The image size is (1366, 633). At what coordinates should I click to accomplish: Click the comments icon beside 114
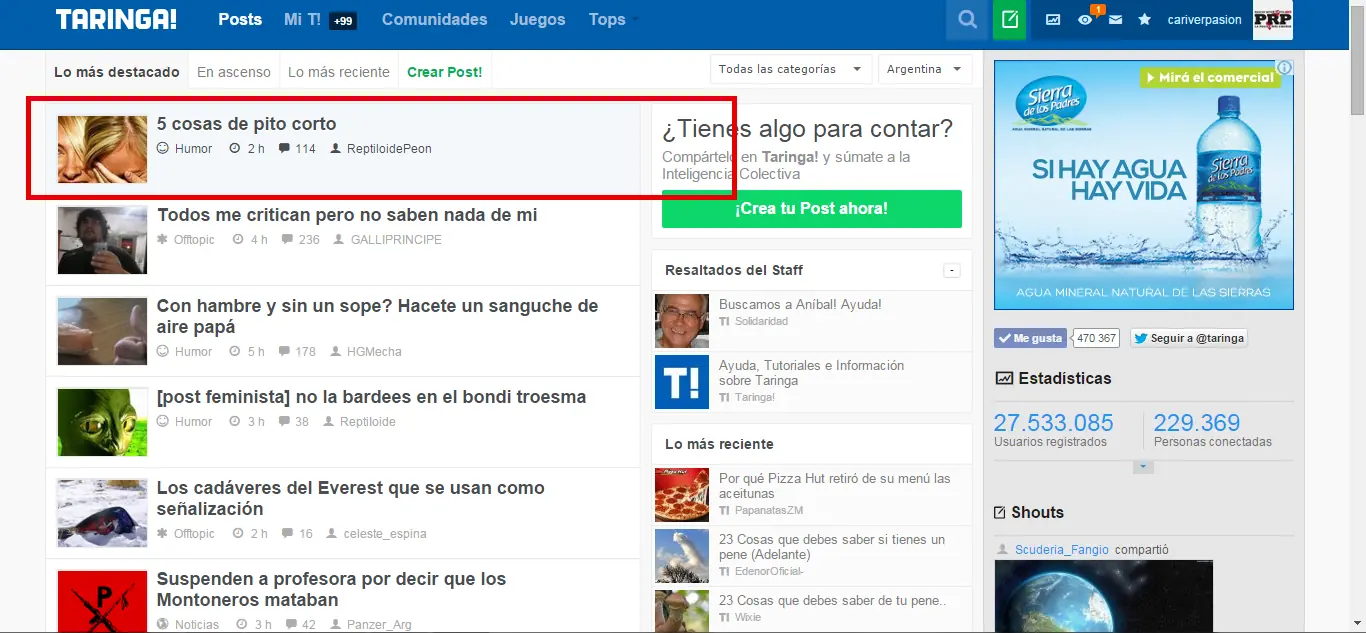click(284, 149)
